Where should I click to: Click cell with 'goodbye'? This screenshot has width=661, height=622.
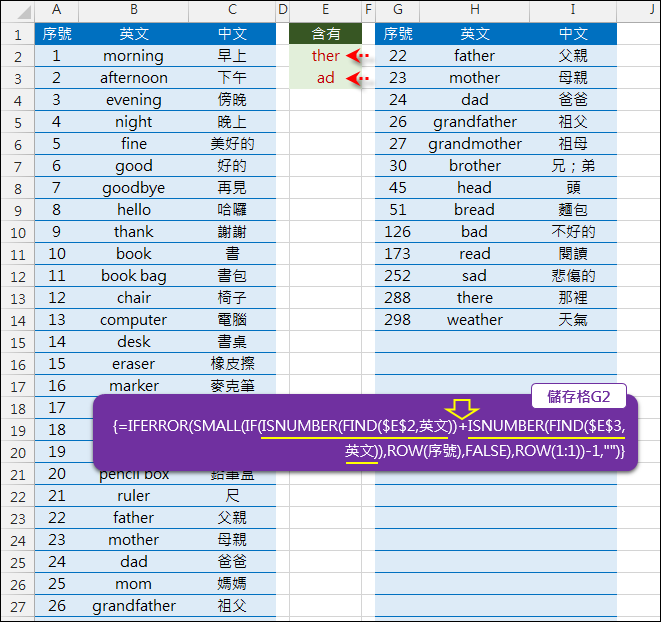coord(134,188)
